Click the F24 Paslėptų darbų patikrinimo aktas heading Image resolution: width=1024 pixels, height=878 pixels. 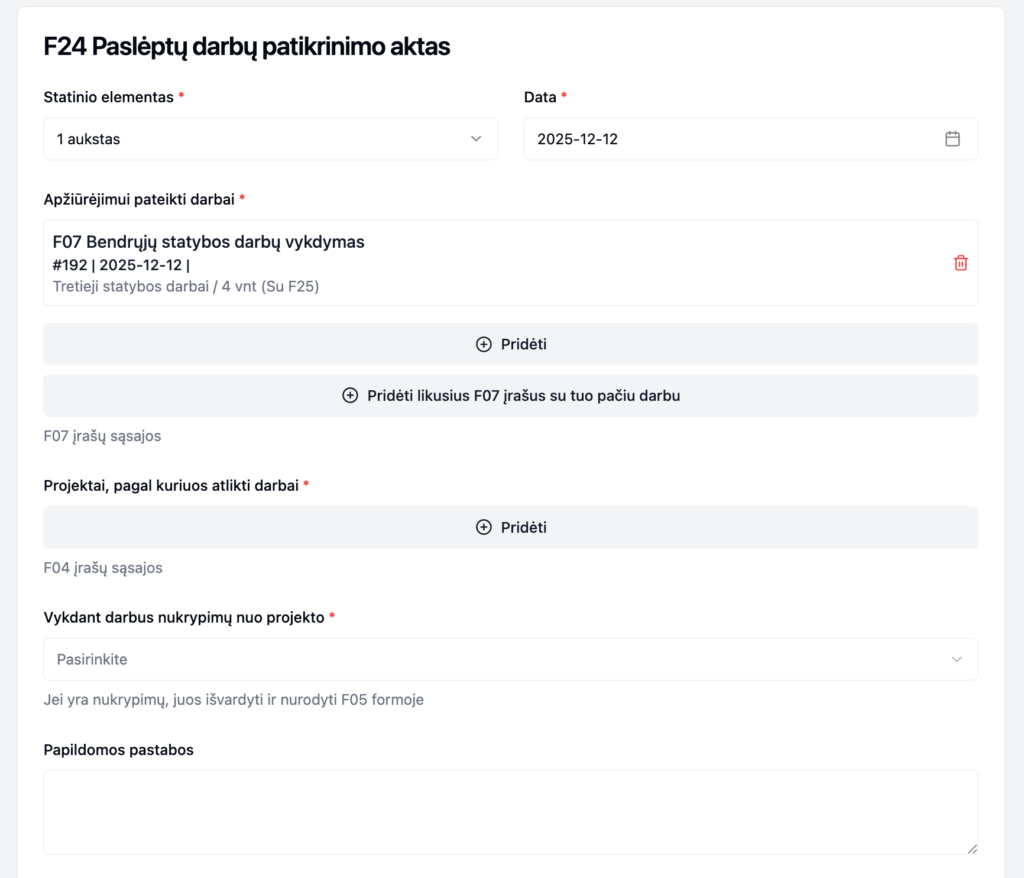(x=247, y=46)
